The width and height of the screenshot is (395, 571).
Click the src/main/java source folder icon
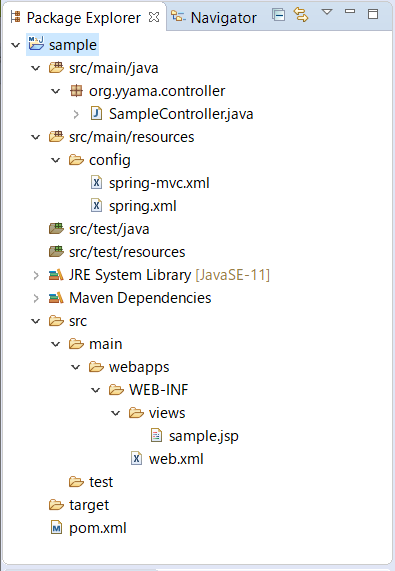(x=56, y=68)
